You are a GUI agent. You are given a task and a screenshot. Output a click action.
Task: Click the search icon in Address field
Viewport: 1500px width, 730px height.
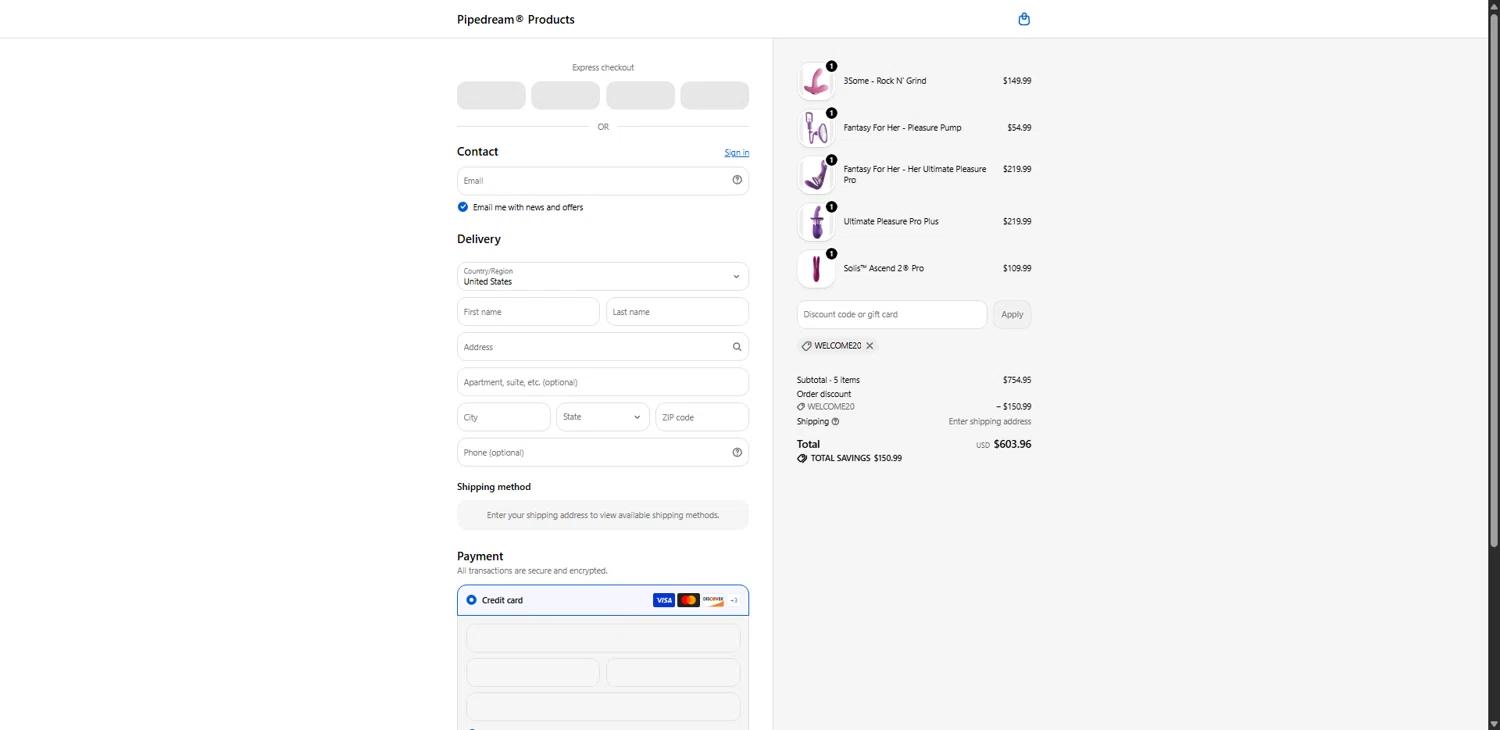[x=737, y=347]
